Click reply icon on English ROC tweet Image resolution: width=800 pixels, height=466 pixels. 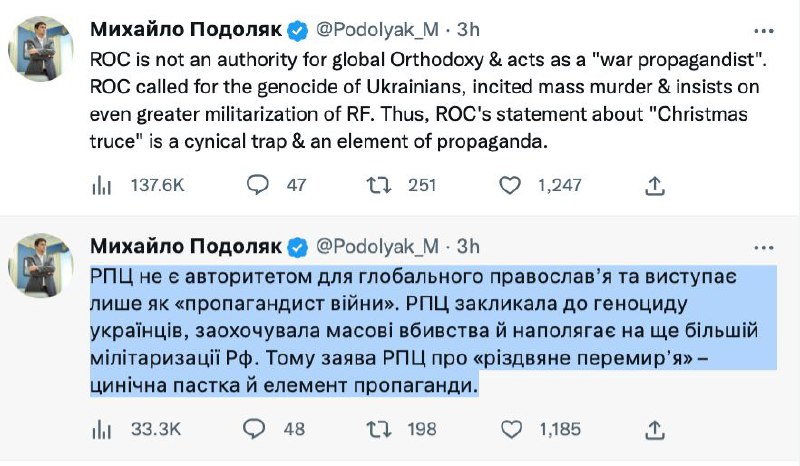pyautogui.click(x=258, y=185)
